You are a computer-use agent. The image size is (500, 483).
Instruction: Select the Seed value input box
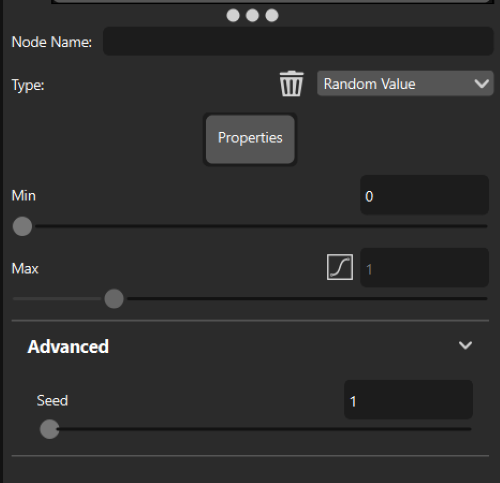408,400
